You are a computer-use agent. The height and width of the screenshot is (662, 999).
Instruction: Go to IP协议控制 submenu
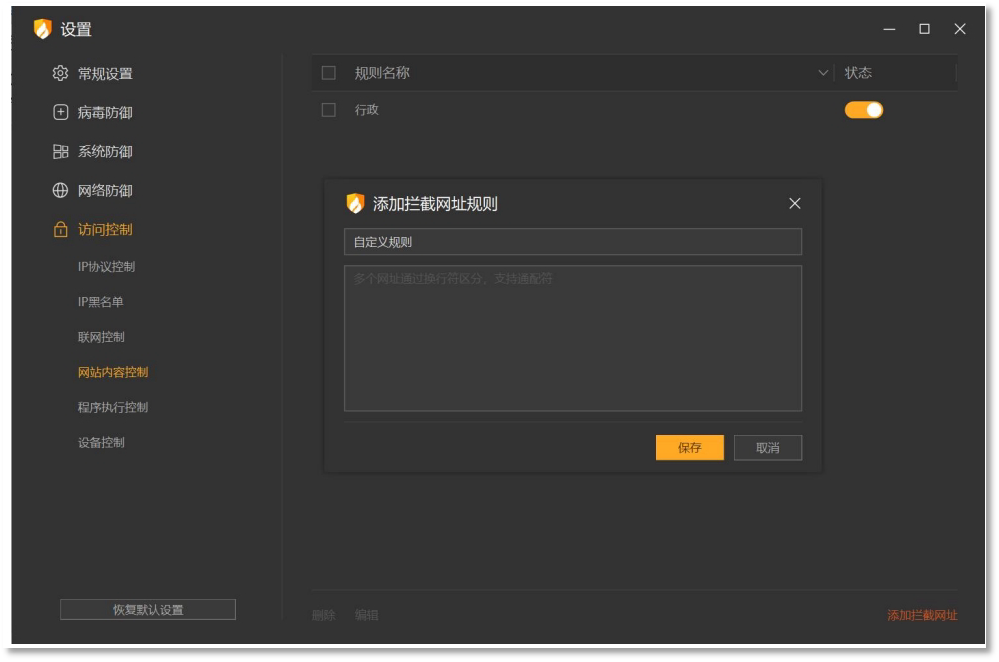coord(106,266)
